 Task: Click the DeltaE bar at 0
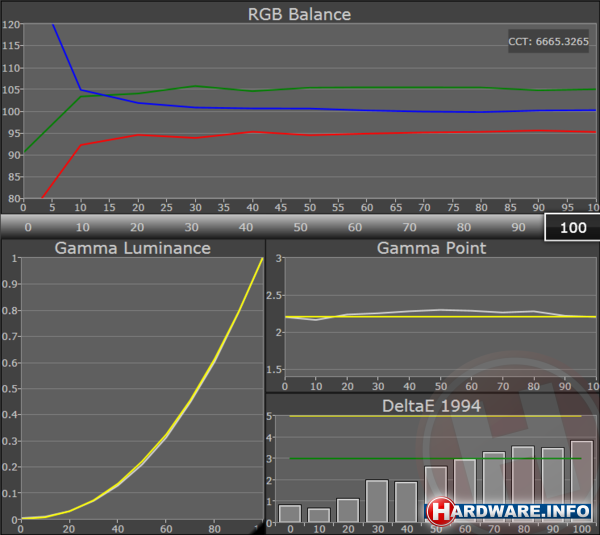point(289,514)
